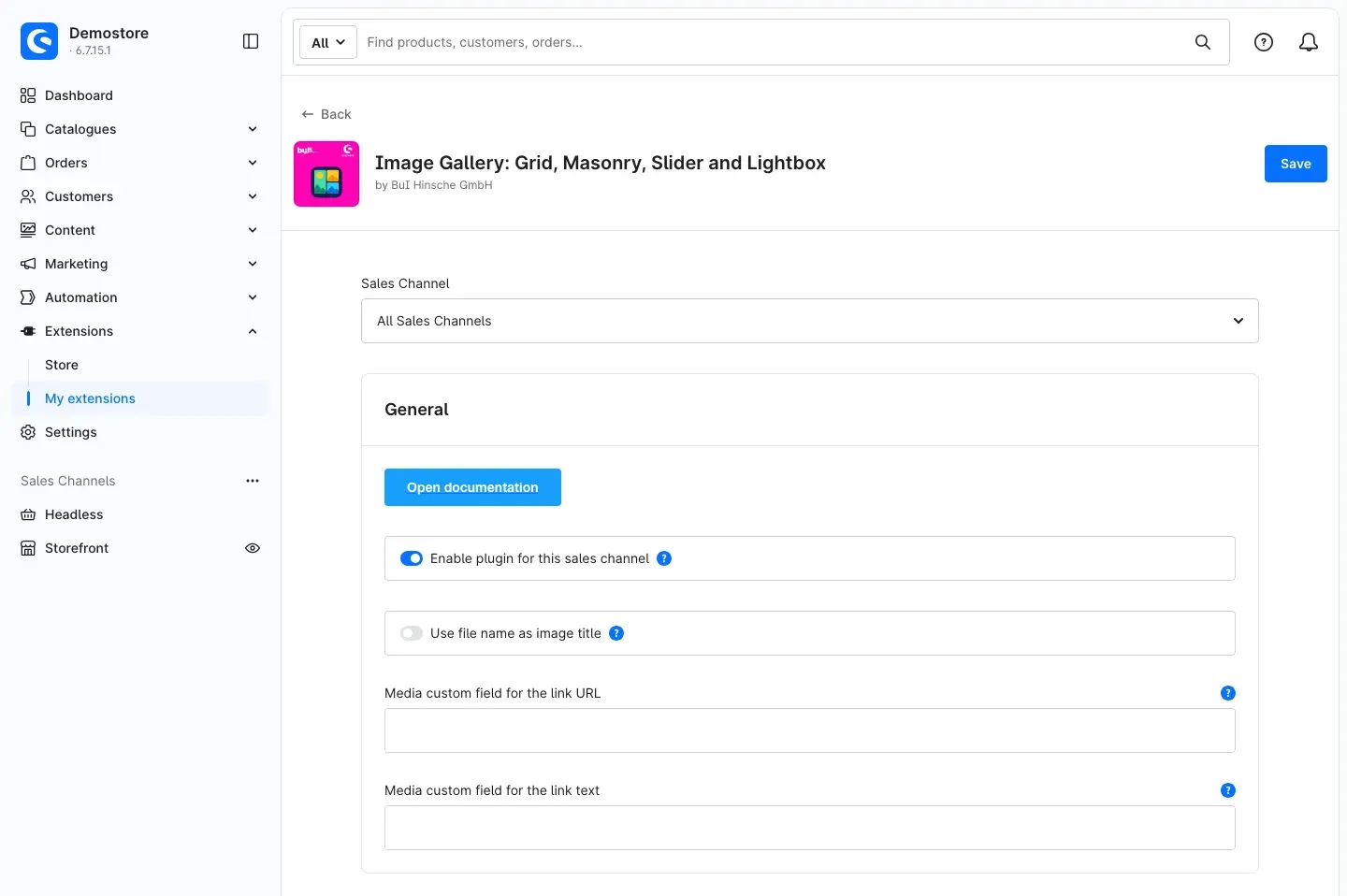Expand the Automation menu chevron
Image resolution: width=1347 pixels, height=896 pixels.
point(253,297)
